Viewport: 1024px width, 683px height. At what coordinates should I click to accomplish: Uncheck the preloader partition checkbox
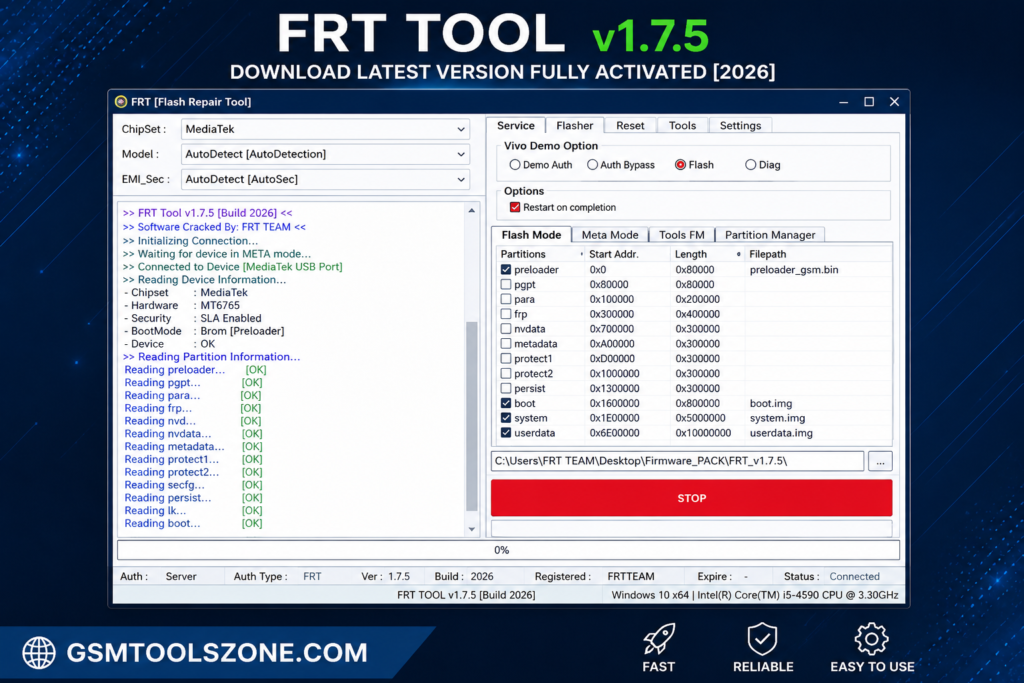506,269
